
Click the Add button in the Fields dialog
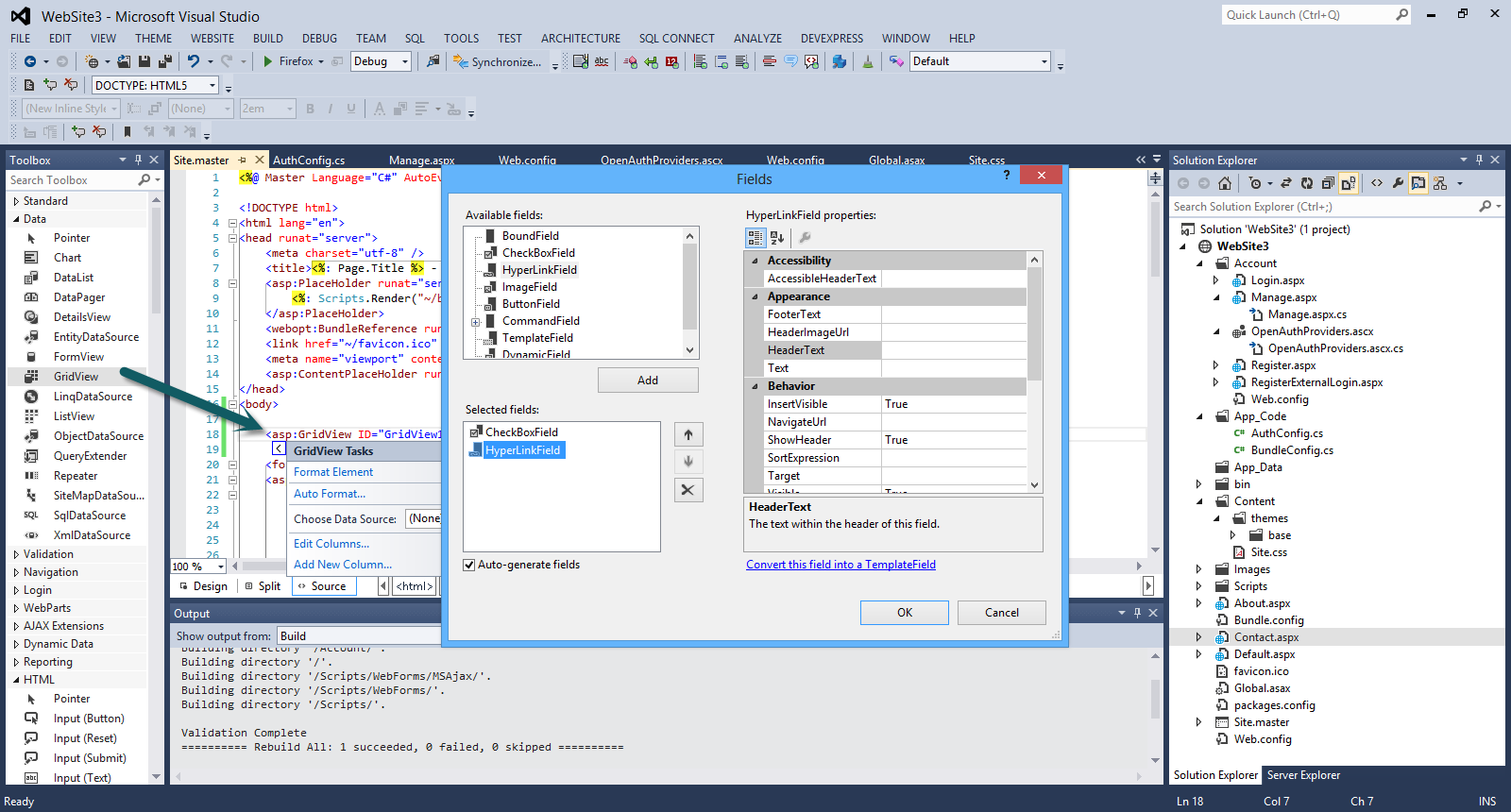click(x=648, y=381)
